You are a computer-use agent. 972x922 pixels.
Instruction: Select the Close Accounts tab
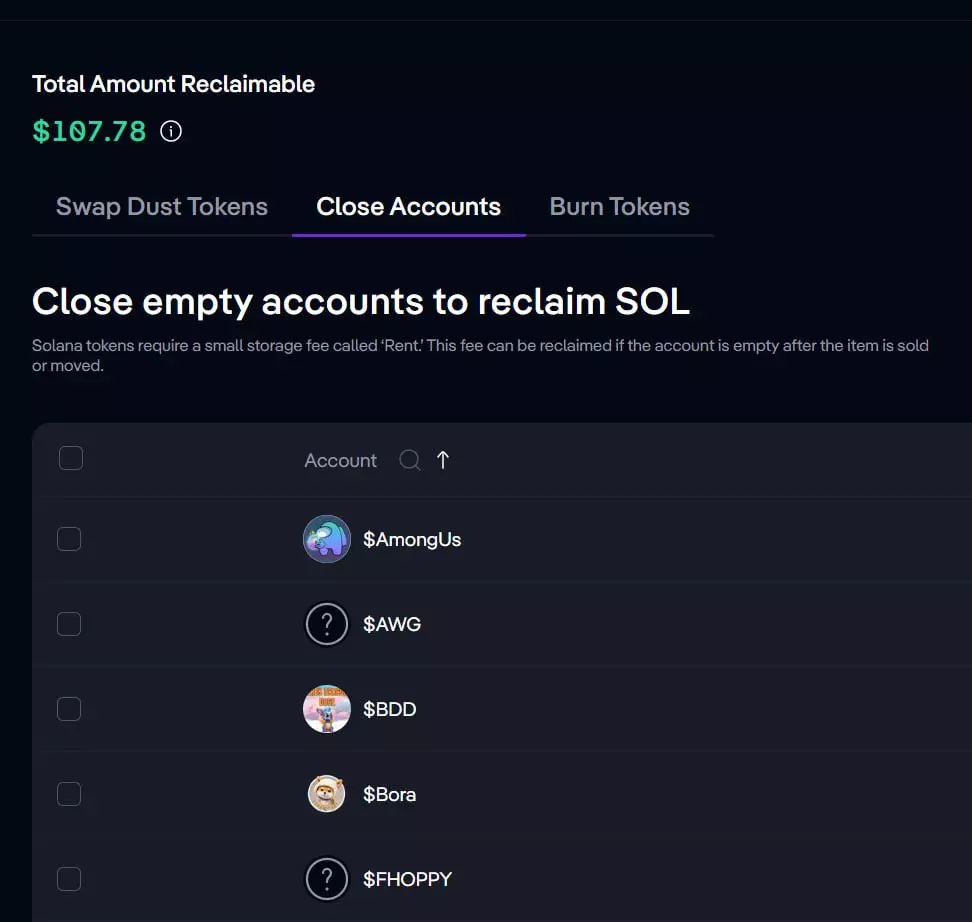408,207
